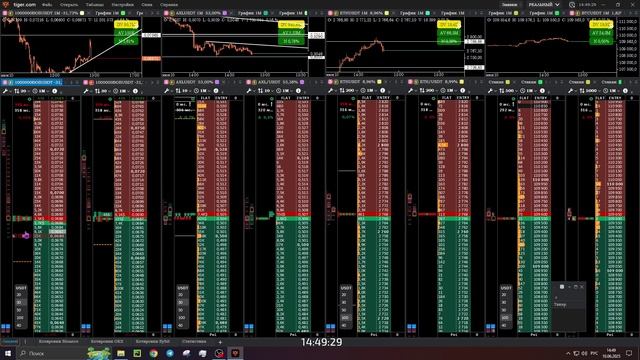Open price step 500 dropdown in ETHUSDT 8,96% order book

click(x=348, y=91)
